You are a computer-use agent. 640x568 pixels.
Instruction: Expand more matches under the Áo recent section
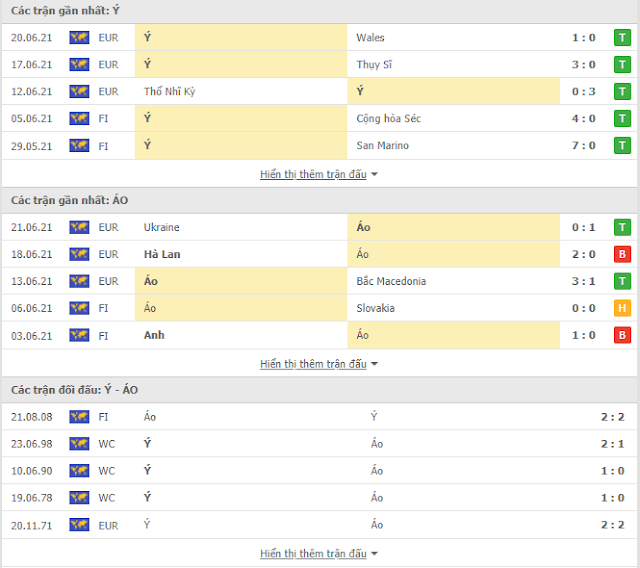coord(319,364)
